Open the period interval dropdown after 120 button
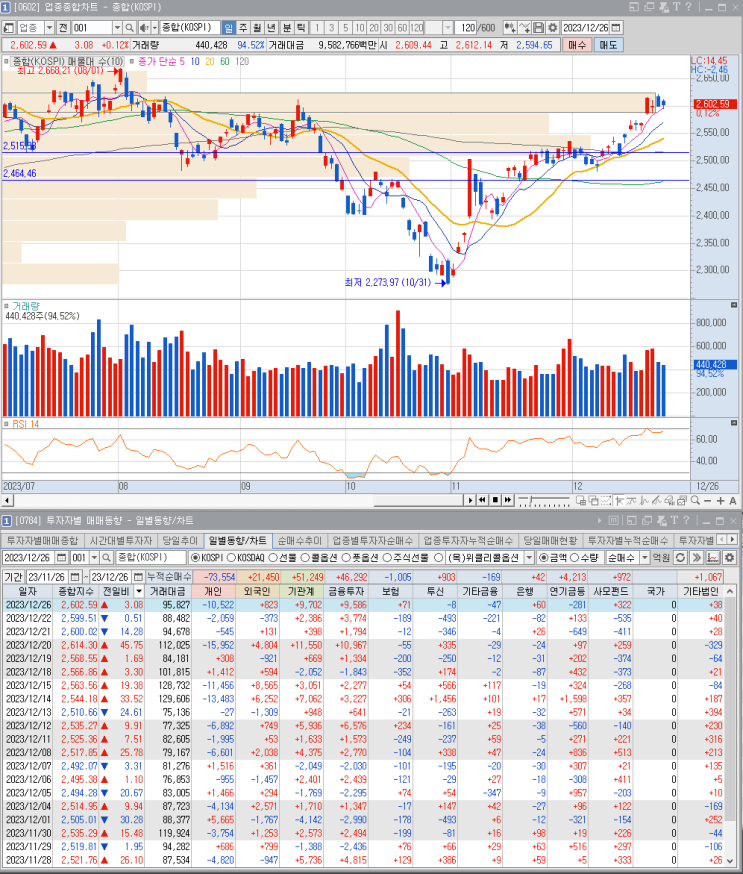 pyautogui.click(x=448, y=27)
